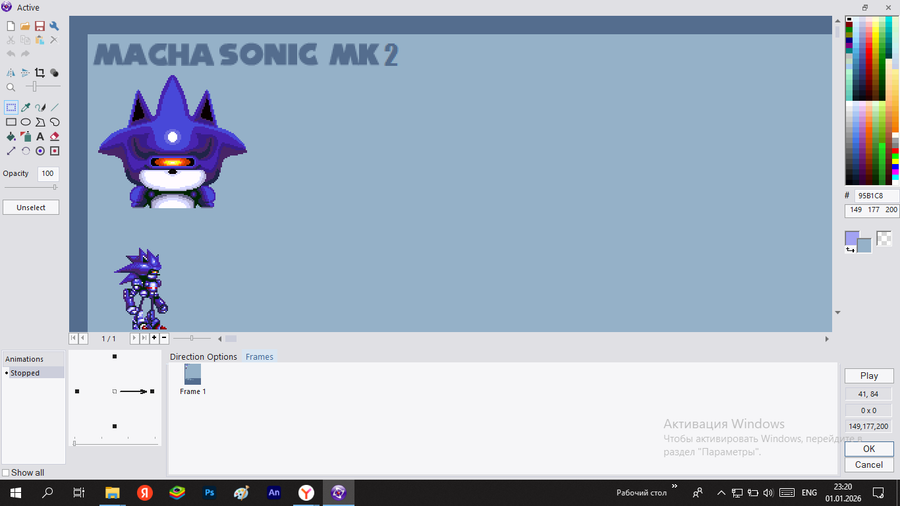Click the Flip vertically icon
This screenshot has height=506, width=900.
tap(25, 73)
